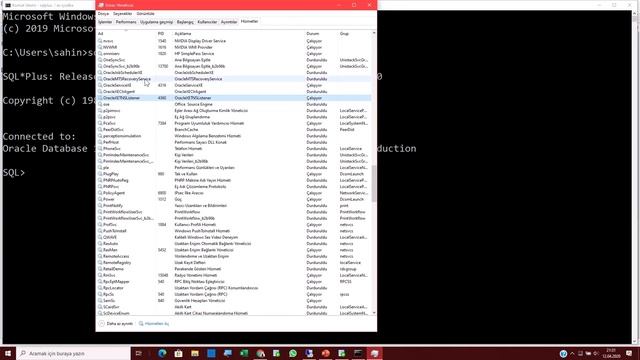Click the icon beside OracleMTSRecoveryService

click(100, 79)
